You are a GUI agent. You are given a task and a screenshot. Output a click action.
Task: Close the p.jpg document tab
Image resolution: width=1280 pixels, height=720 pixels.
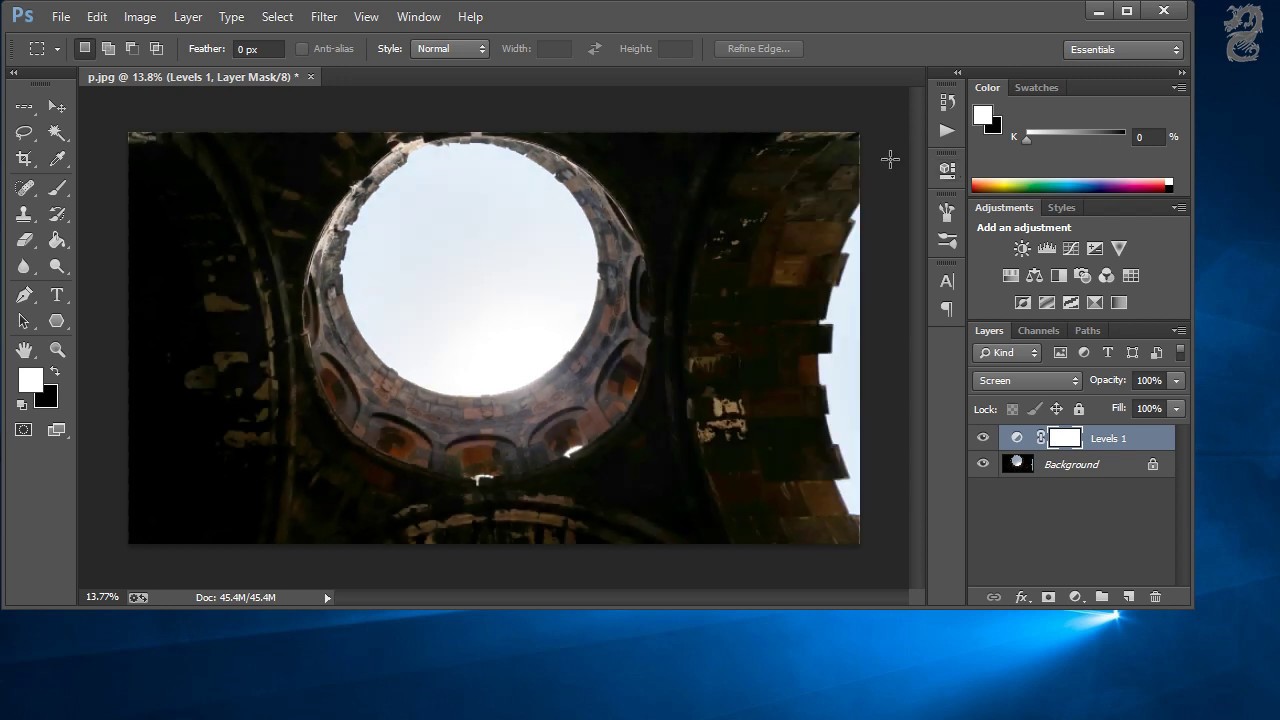tap(311, 77)
